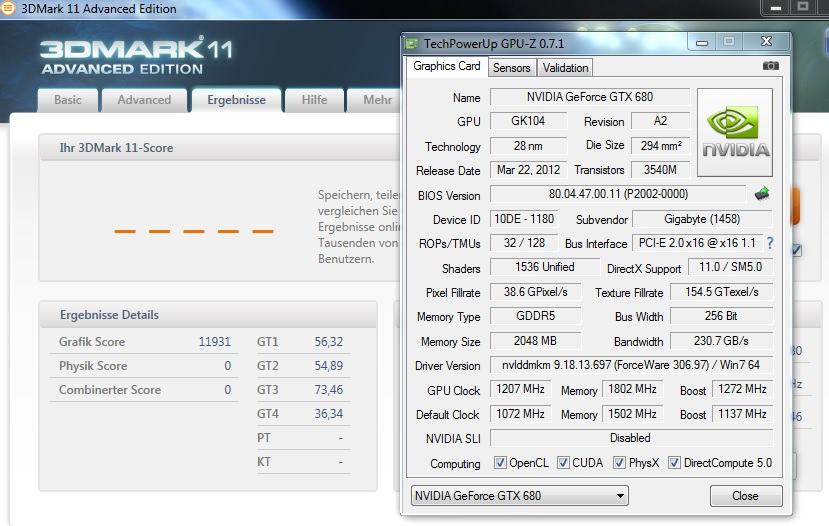Click the Name field NVIDIA GeForce GTX 680

[x=589, y=97]
